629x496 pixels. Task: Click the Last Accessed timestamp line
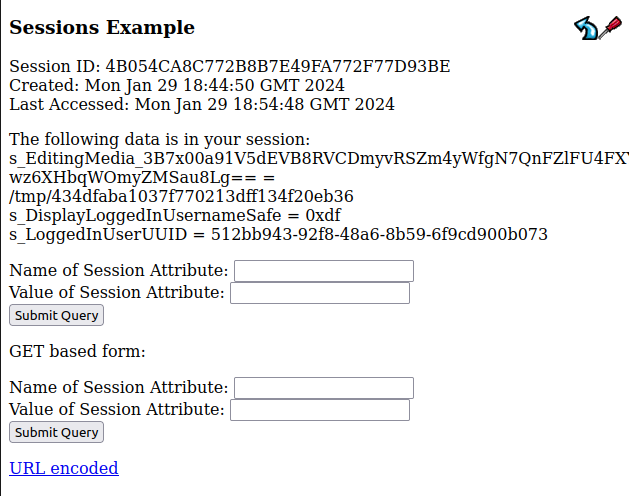202,104
